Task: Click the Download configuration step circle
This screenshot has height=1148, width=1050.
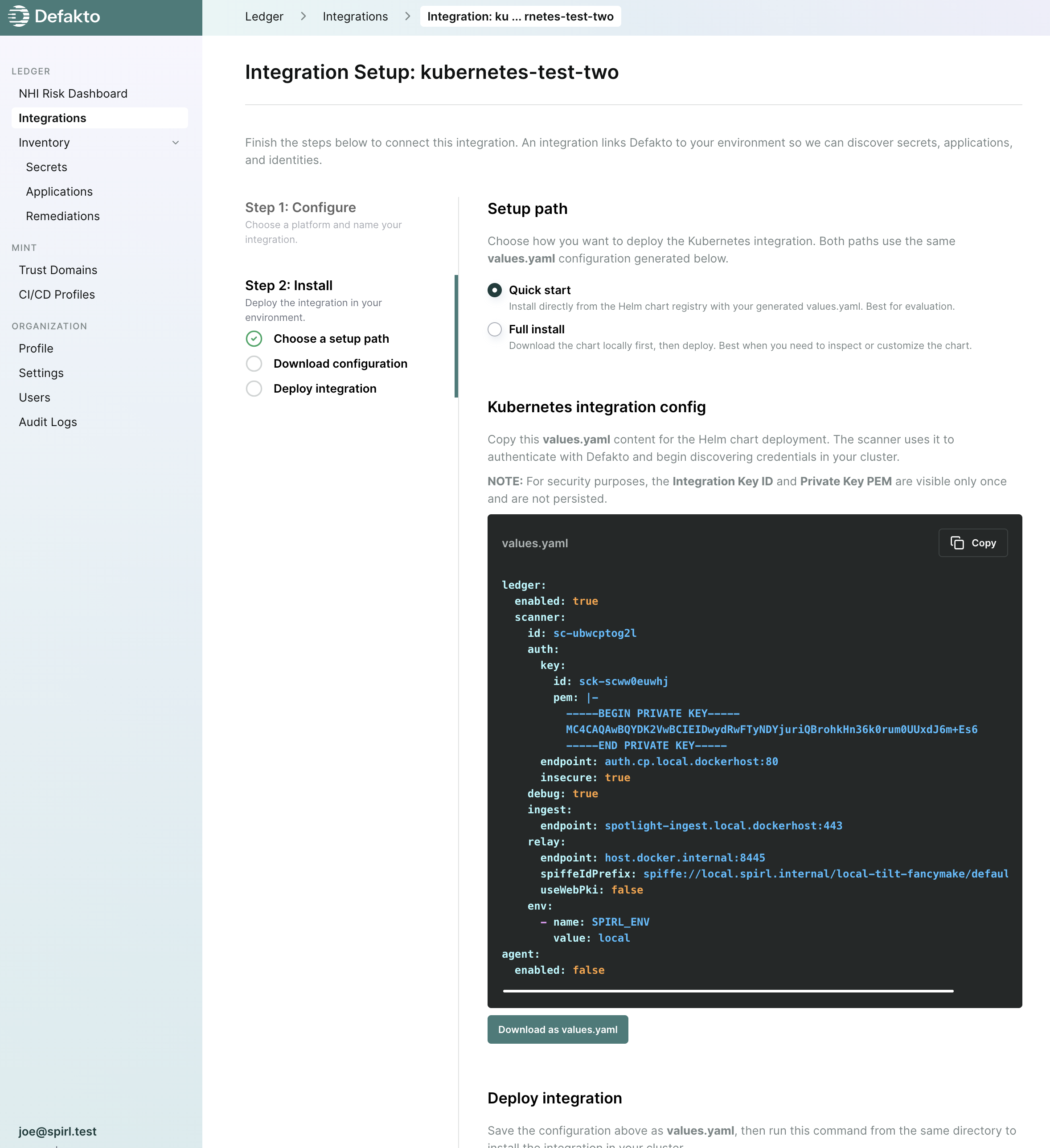Action: point(254,364)
